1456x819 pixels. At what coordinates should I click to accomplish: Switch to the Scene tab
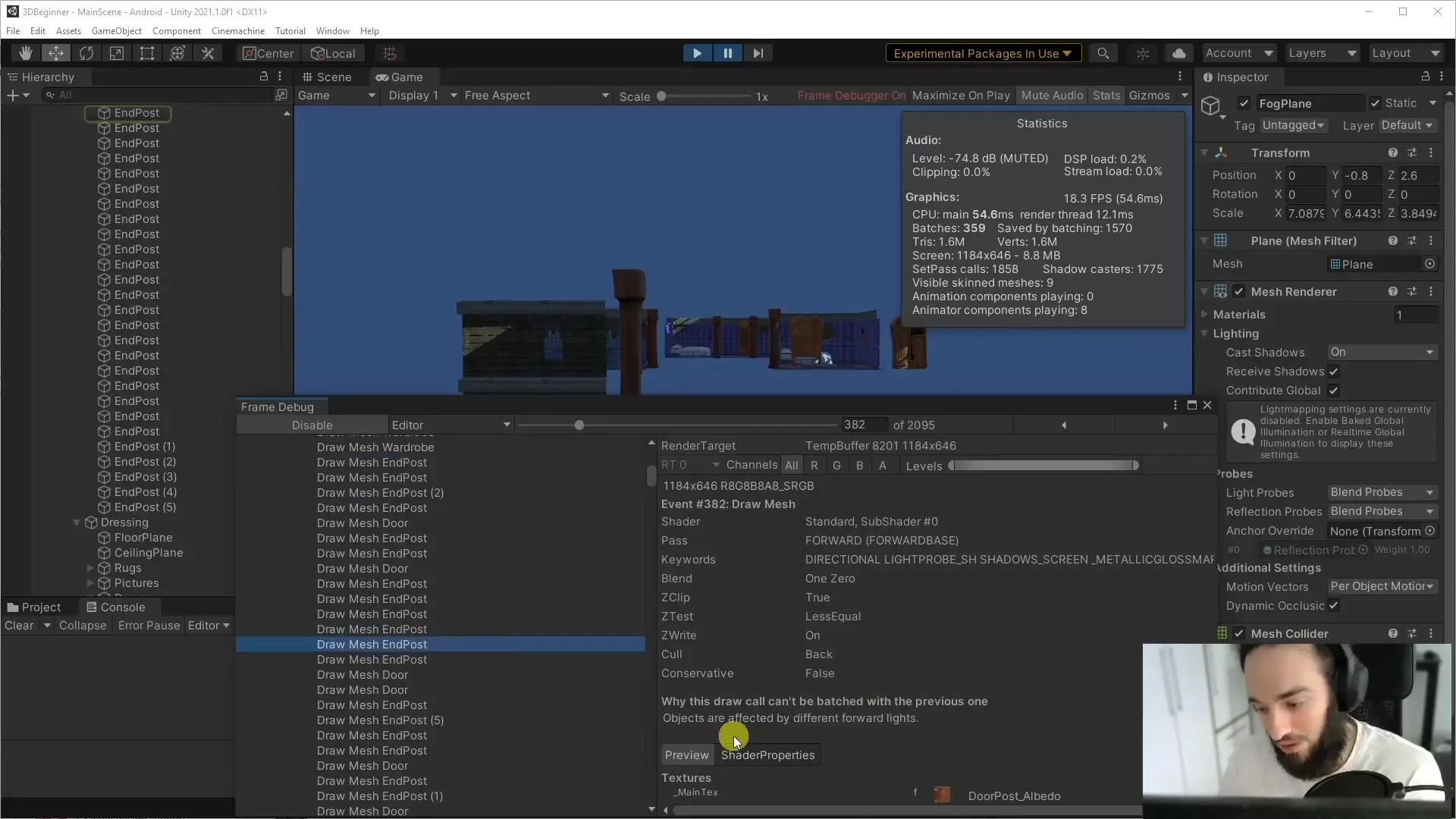(x=327, y=77)
